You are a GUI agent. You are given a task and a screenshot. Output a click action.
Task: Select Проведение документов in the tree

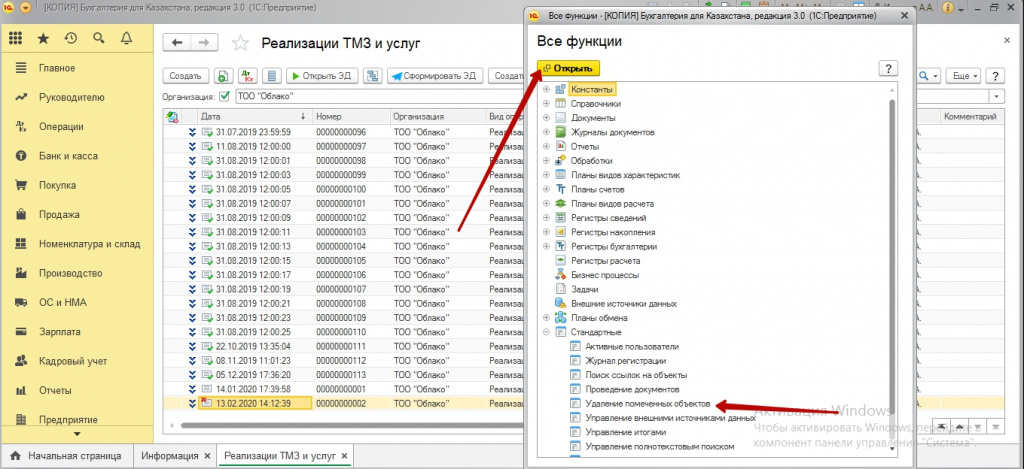(x=633, y=389)
